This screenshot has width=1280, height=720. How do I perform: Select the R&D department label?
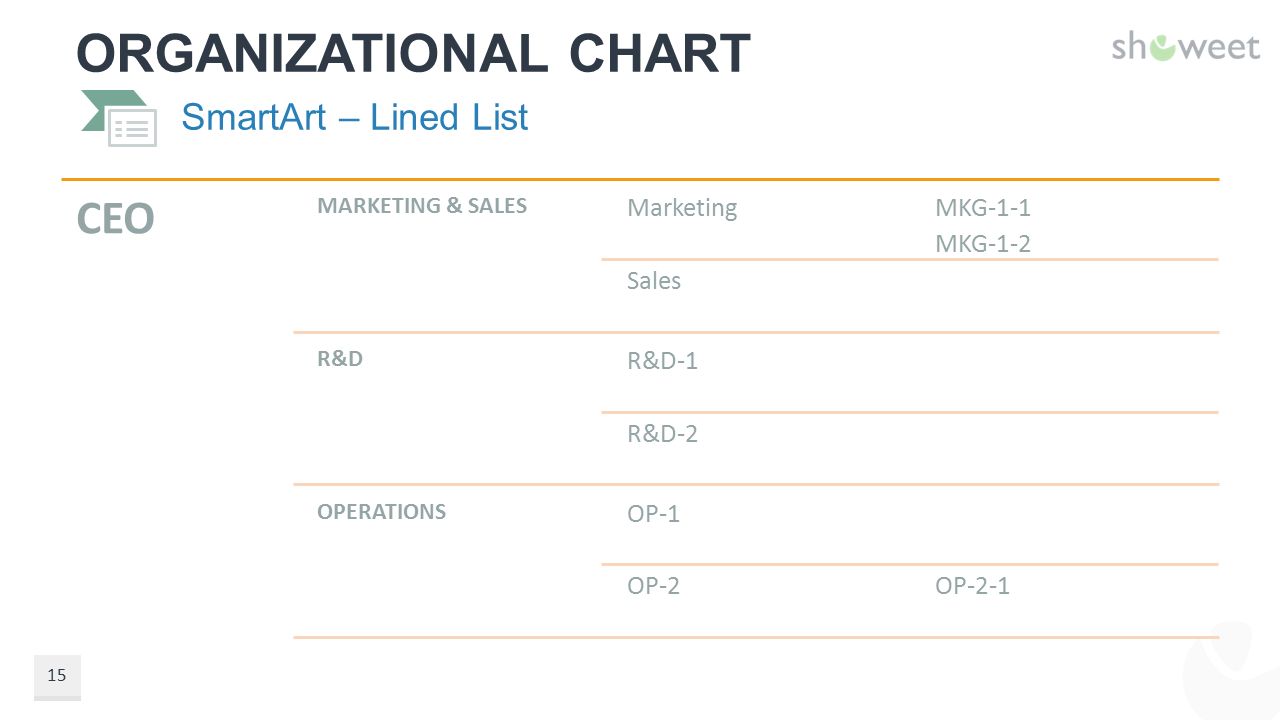click(x=340, y=359)
